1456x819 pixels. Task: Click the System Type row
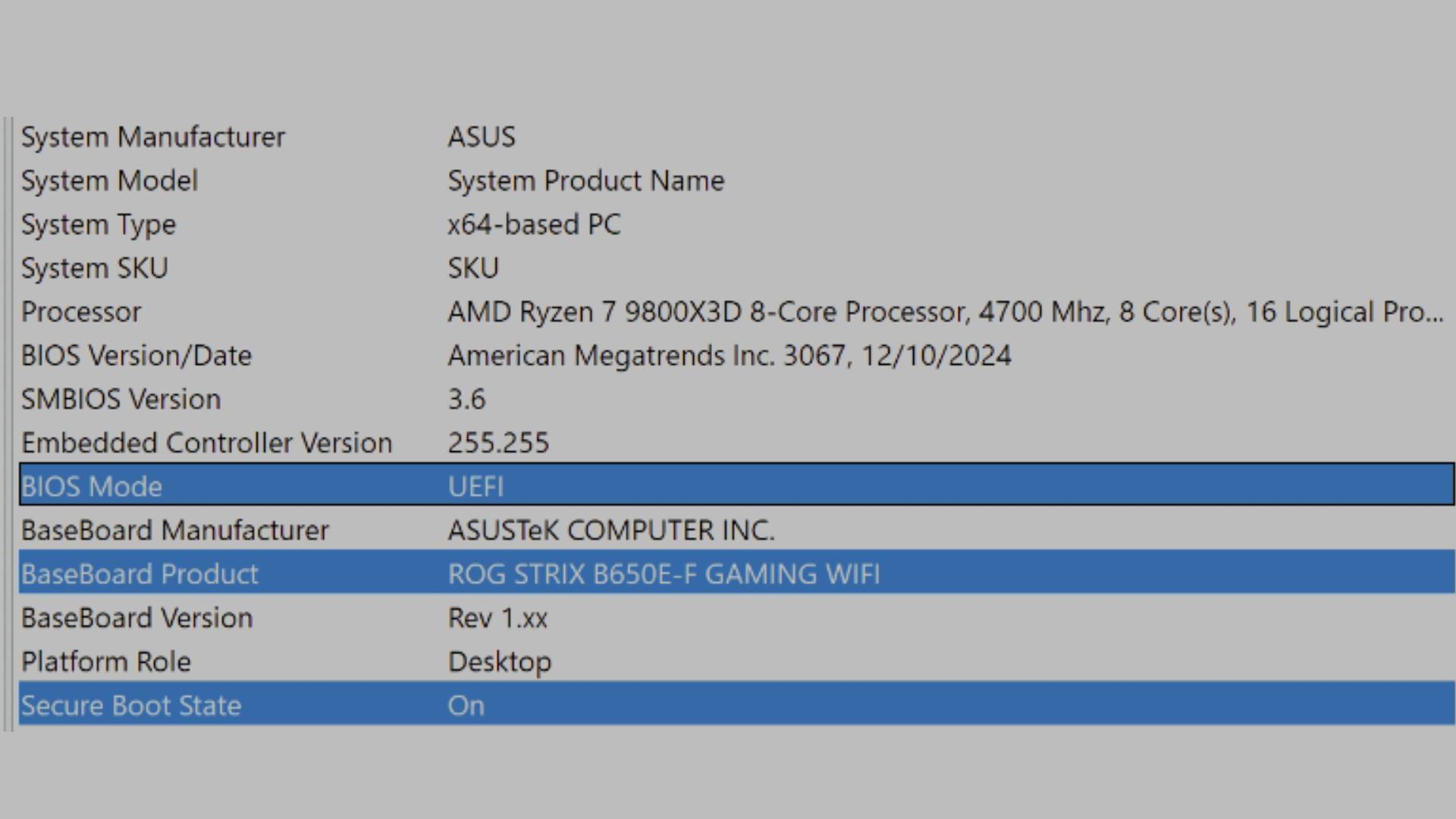[98, 225]
